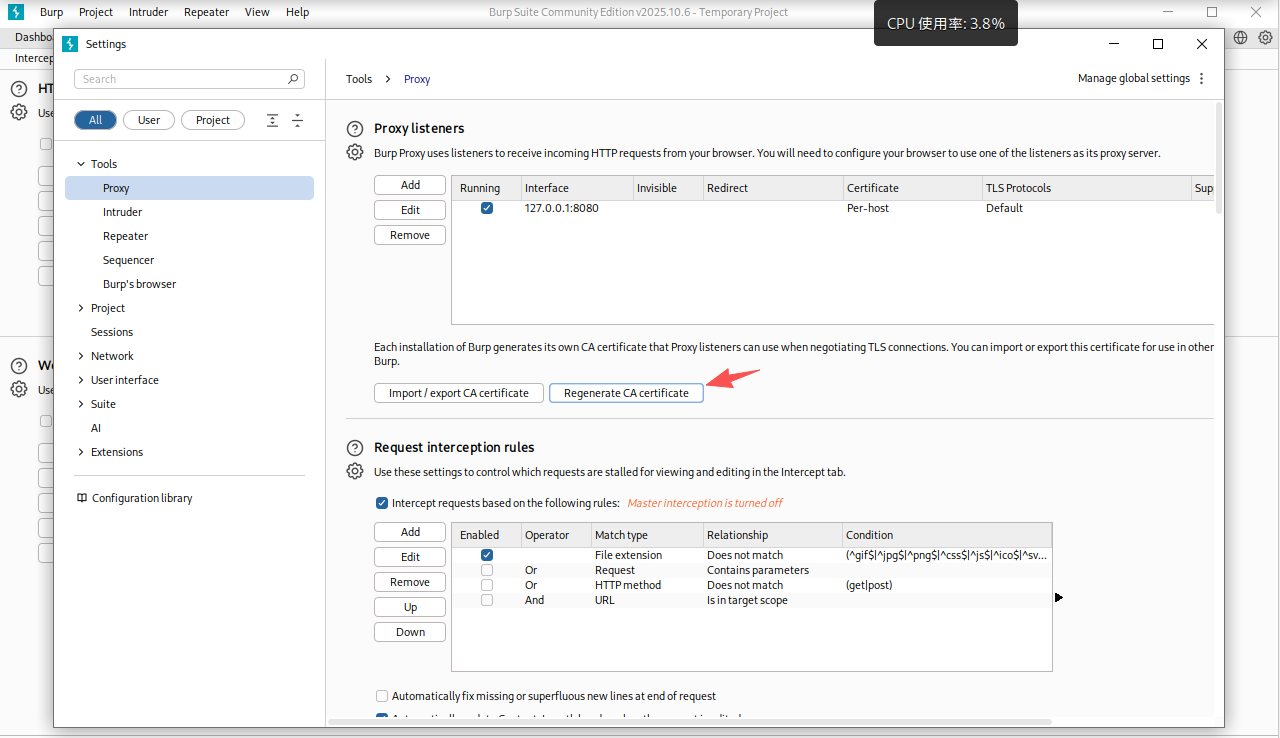Add a new interception rule
1280x738 pixels.
410,532
